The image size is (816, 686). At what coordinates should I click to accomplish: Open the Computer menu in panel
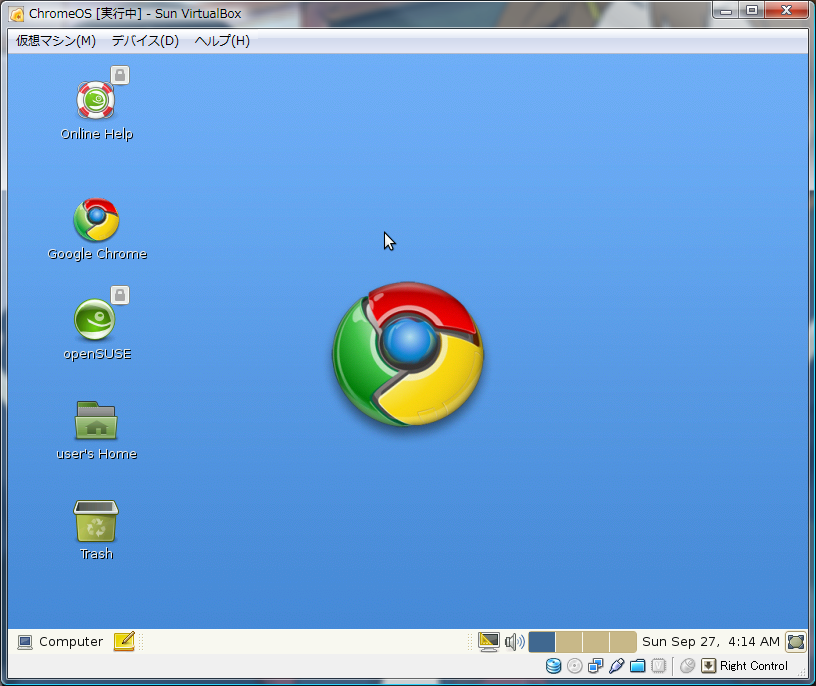coord(60,641)
